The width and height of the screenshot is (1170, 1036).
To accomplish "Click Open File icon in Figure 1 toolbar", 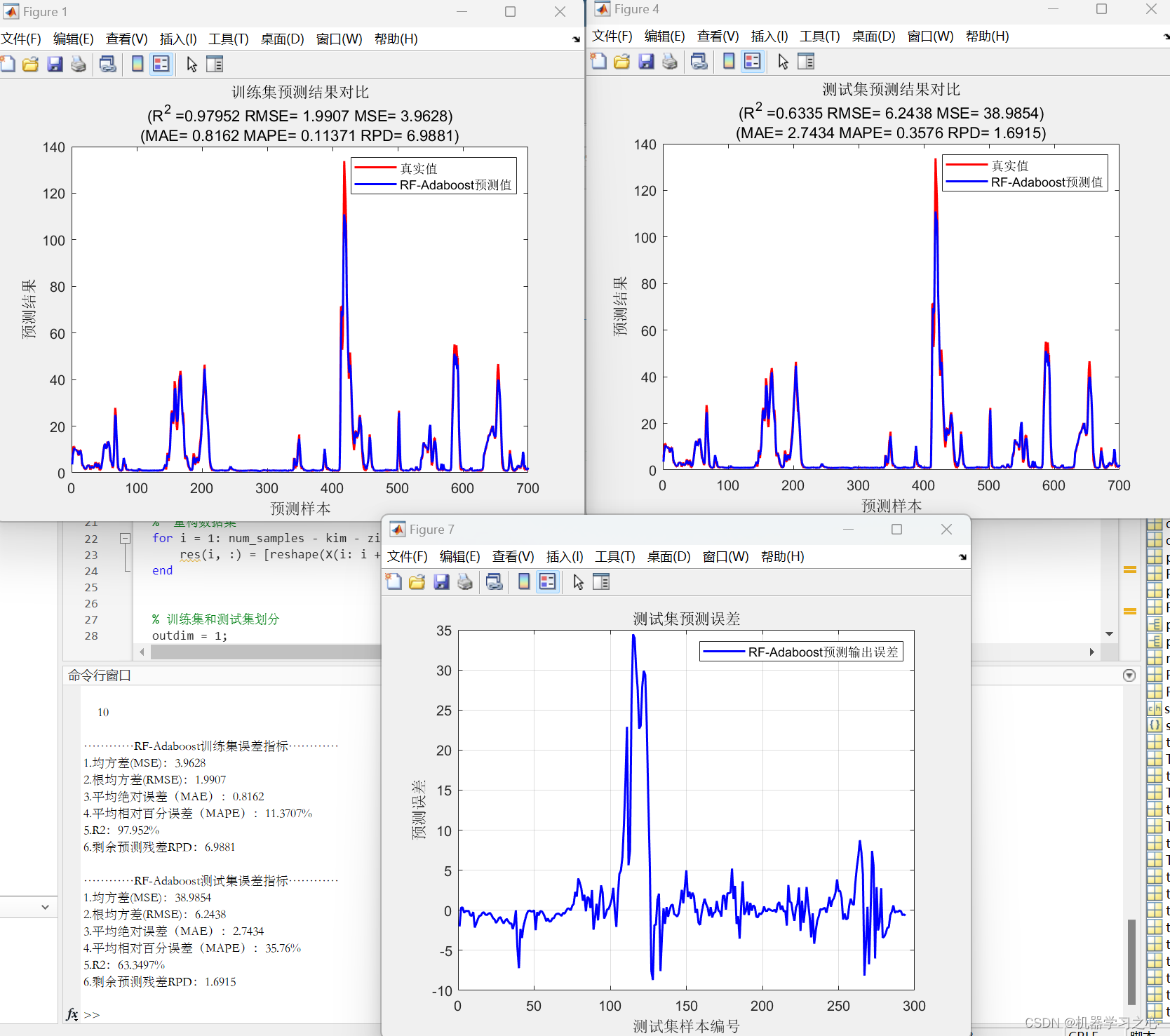I will pyautogui.click(x=31, y=65).
